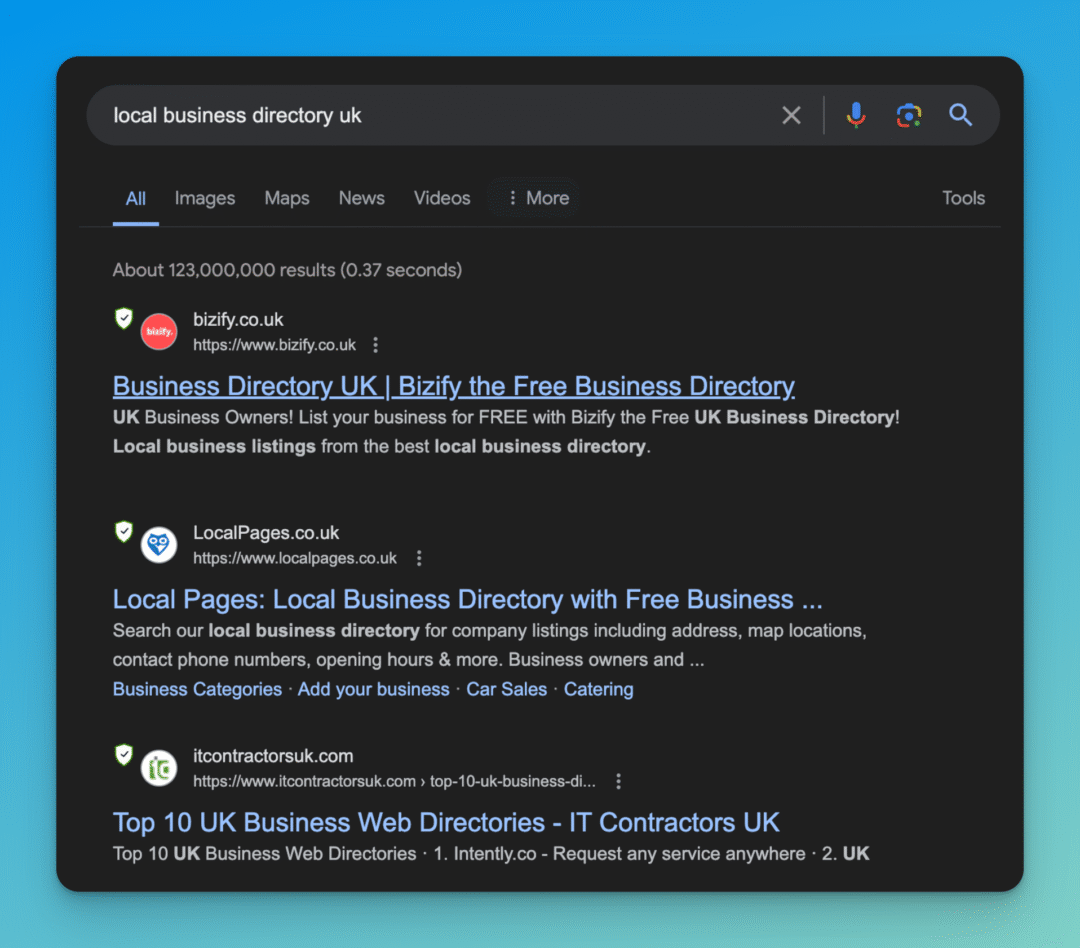Expand the More search filters menu
This screenshot has width=1080, height=948.
point(538,198)
